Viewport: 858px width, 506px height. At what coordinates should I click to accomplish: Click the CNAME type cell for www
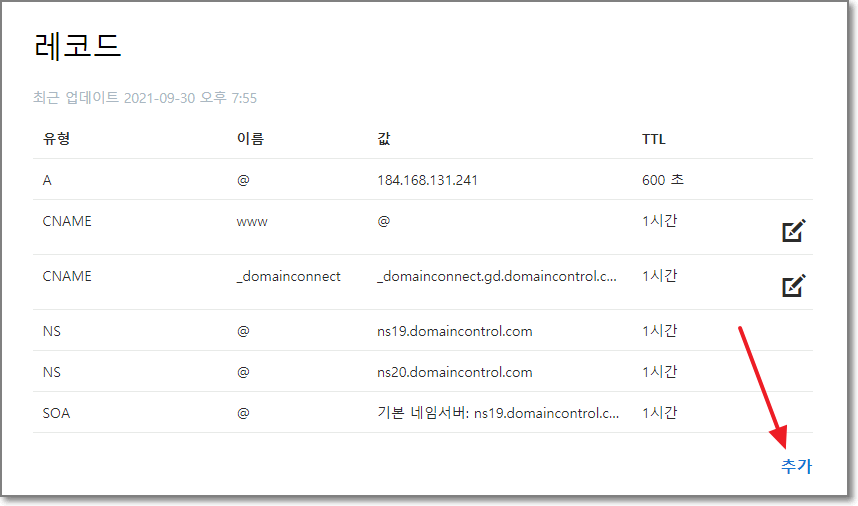[67, 221]
